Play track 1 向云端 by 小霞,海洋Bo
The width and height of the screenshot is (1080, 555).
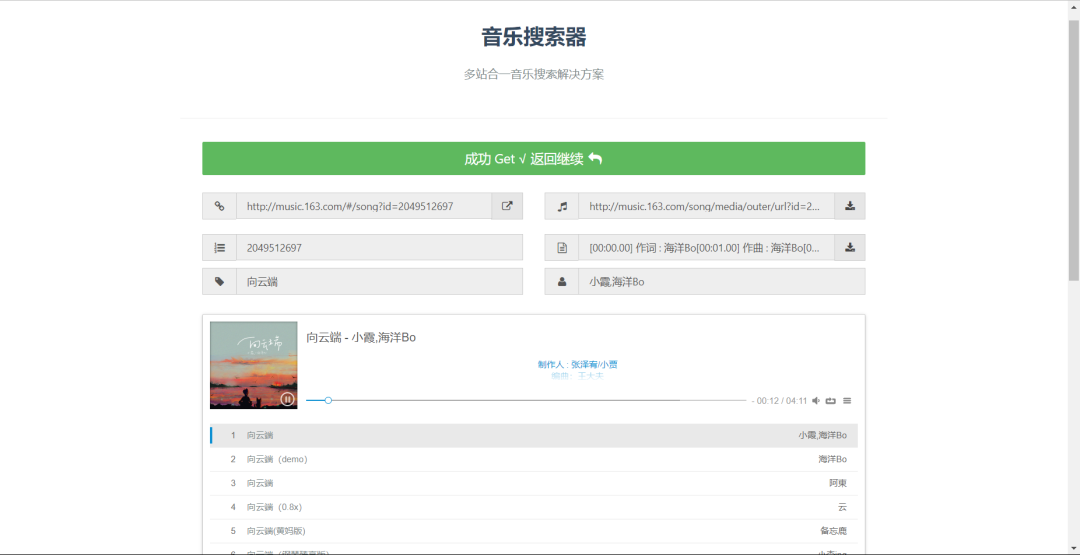tap(534, 435)
